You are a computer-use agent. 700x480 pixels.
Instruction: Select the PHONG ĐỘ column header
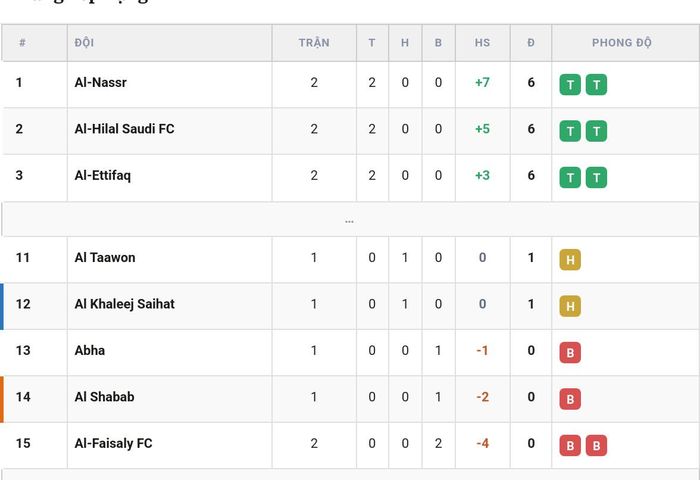pyautogui.click(x=622, y=43)
